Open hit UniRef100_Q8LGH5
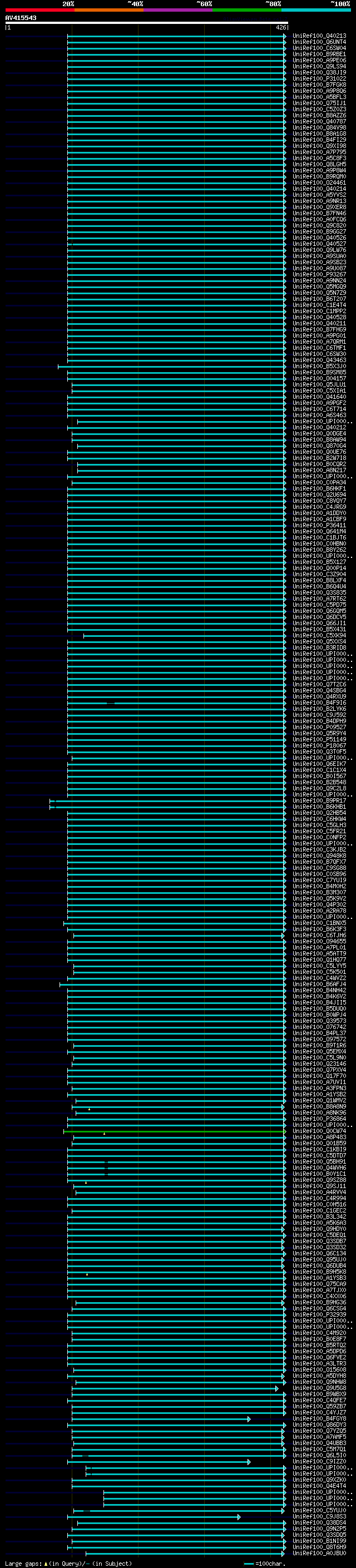 (x=319, y=164)
